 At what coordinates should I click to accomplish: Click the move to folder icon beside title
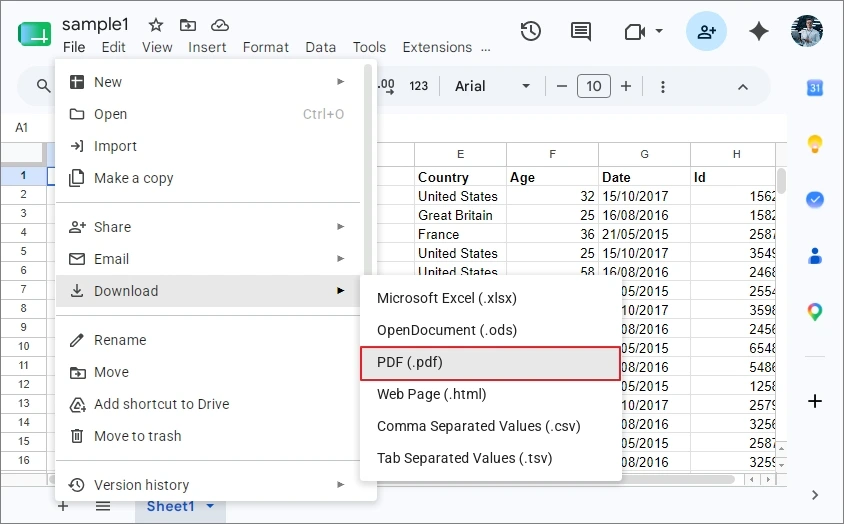pyautogui.click(x=187, y=25)
